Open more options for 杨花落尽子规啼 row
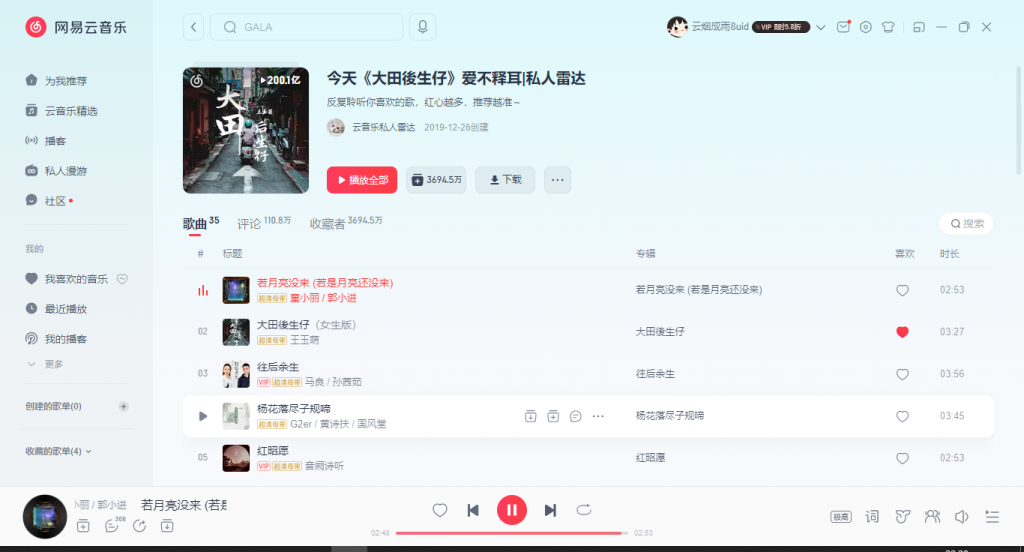This screenshot has width=1024, height=552. 598,416
